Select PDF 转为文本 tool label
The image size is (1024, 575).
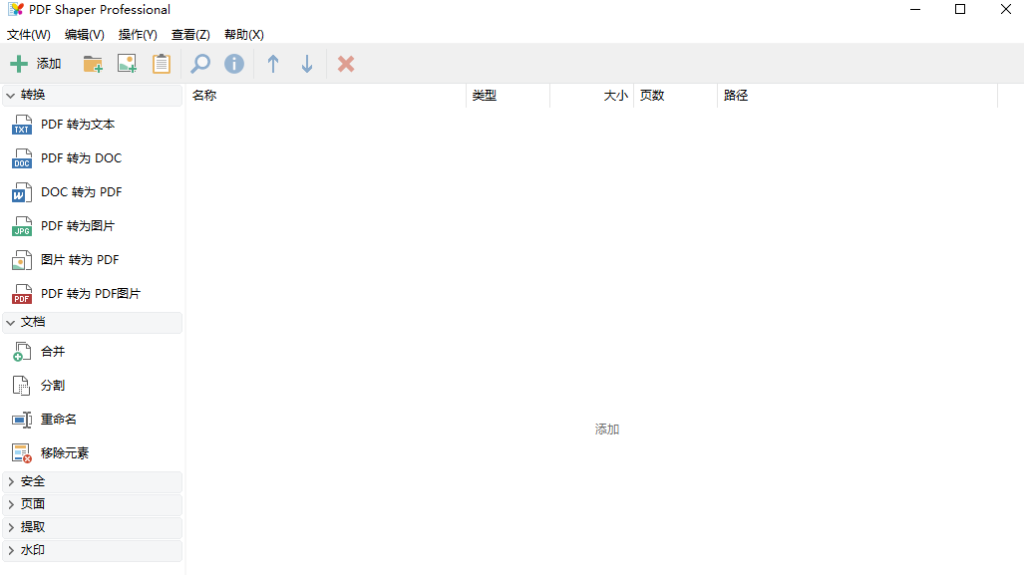coord(78,124)
